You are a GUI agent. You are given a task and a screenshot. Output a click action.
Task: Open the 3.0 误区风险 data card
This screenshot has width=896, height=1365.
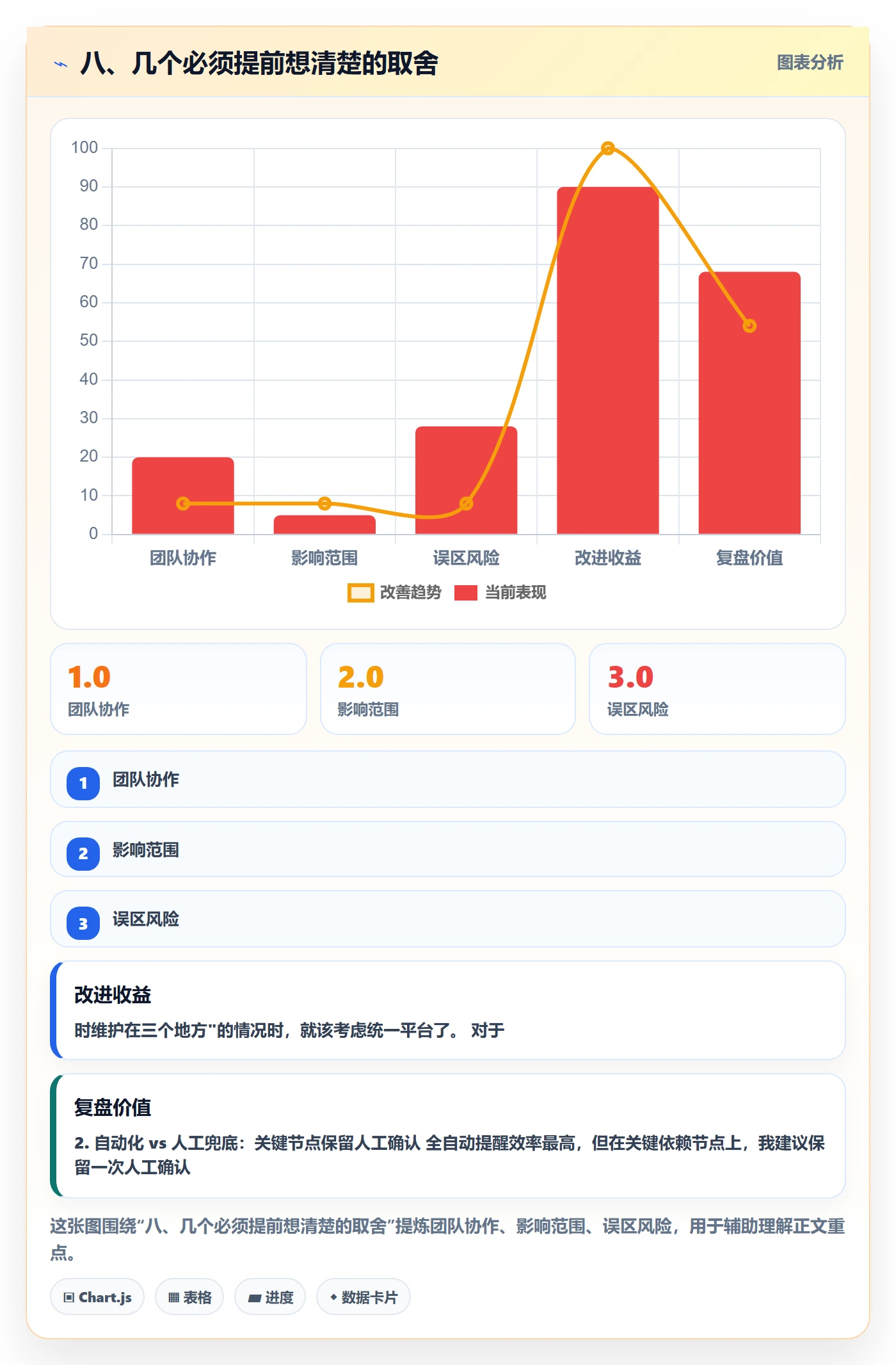coord(717,689)
